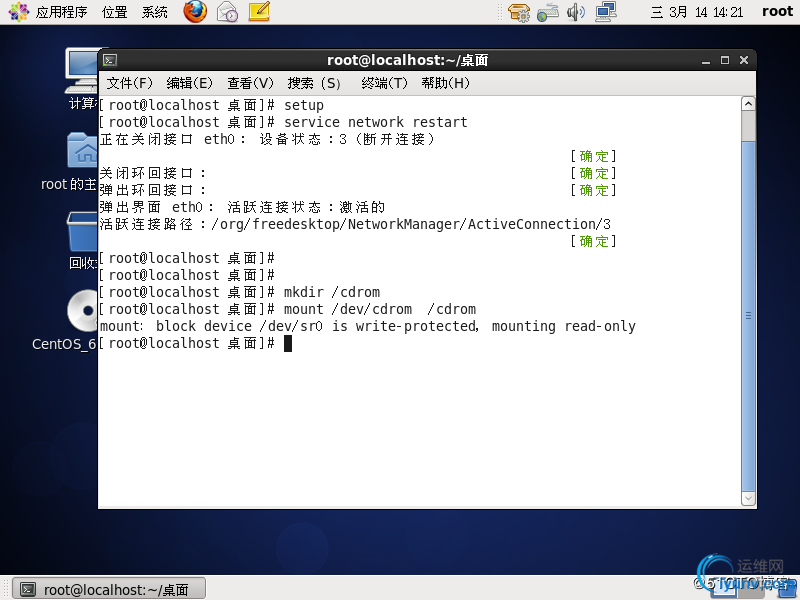
Task: Select the Trash desktop icon
Action: pyautogui.click(x=82, y=241)
